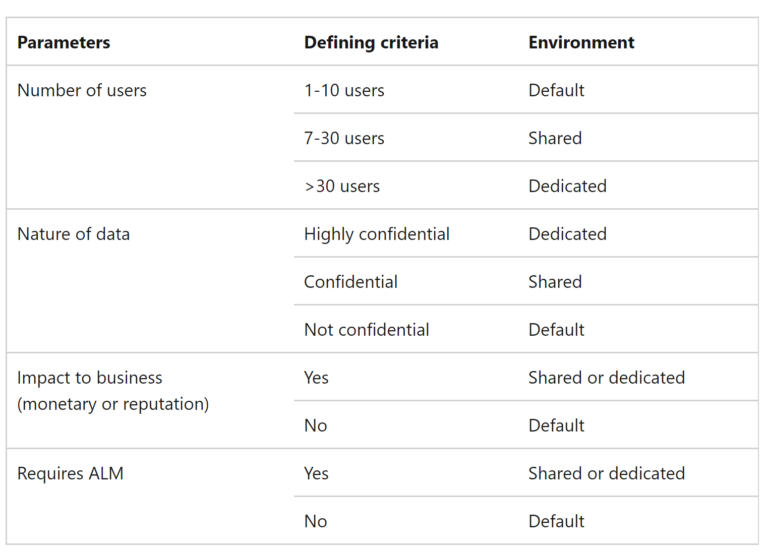This screenshot has width=768, height=552.
Task: Click the "Requires ALM" parameter cell
Action: point(70,474)
